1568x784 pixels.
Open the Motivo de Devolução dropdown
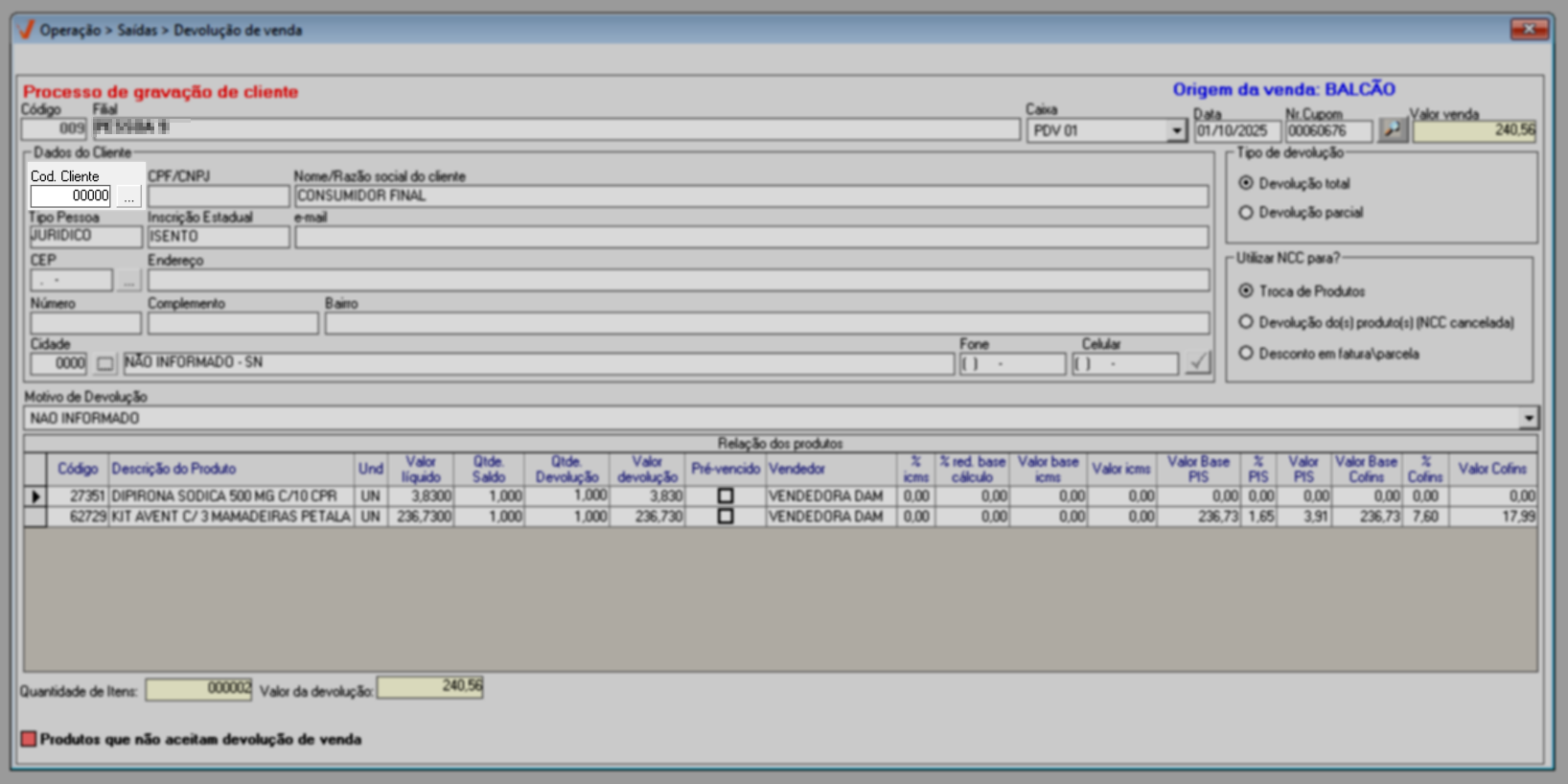pos(1528,418)
